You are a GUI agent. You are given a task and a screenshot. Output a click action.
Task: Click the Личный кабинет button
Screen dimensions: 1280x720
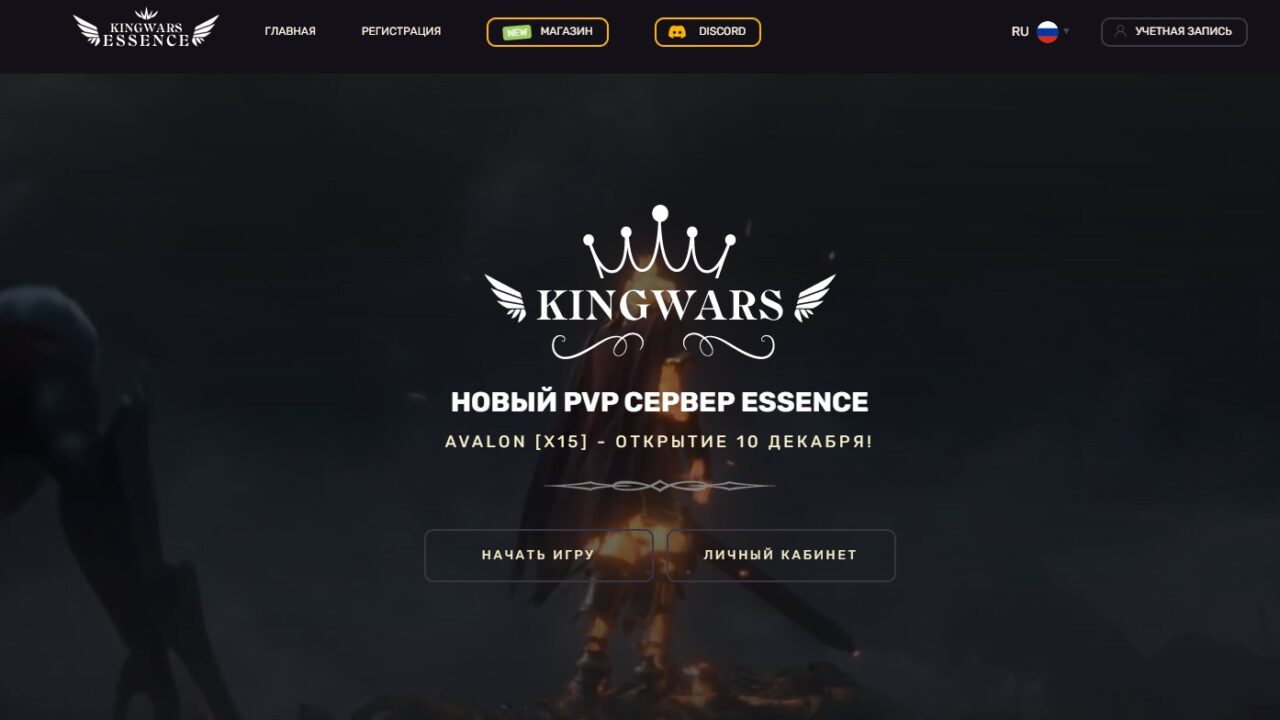pos(781,555)
